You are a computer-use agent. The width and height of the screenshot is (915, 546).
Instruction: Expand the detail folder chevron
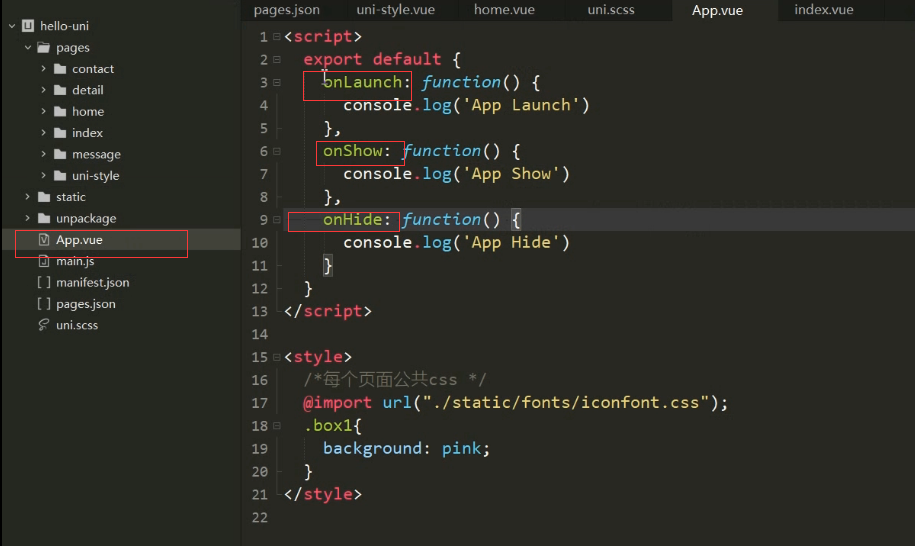[x=43, y=90]
